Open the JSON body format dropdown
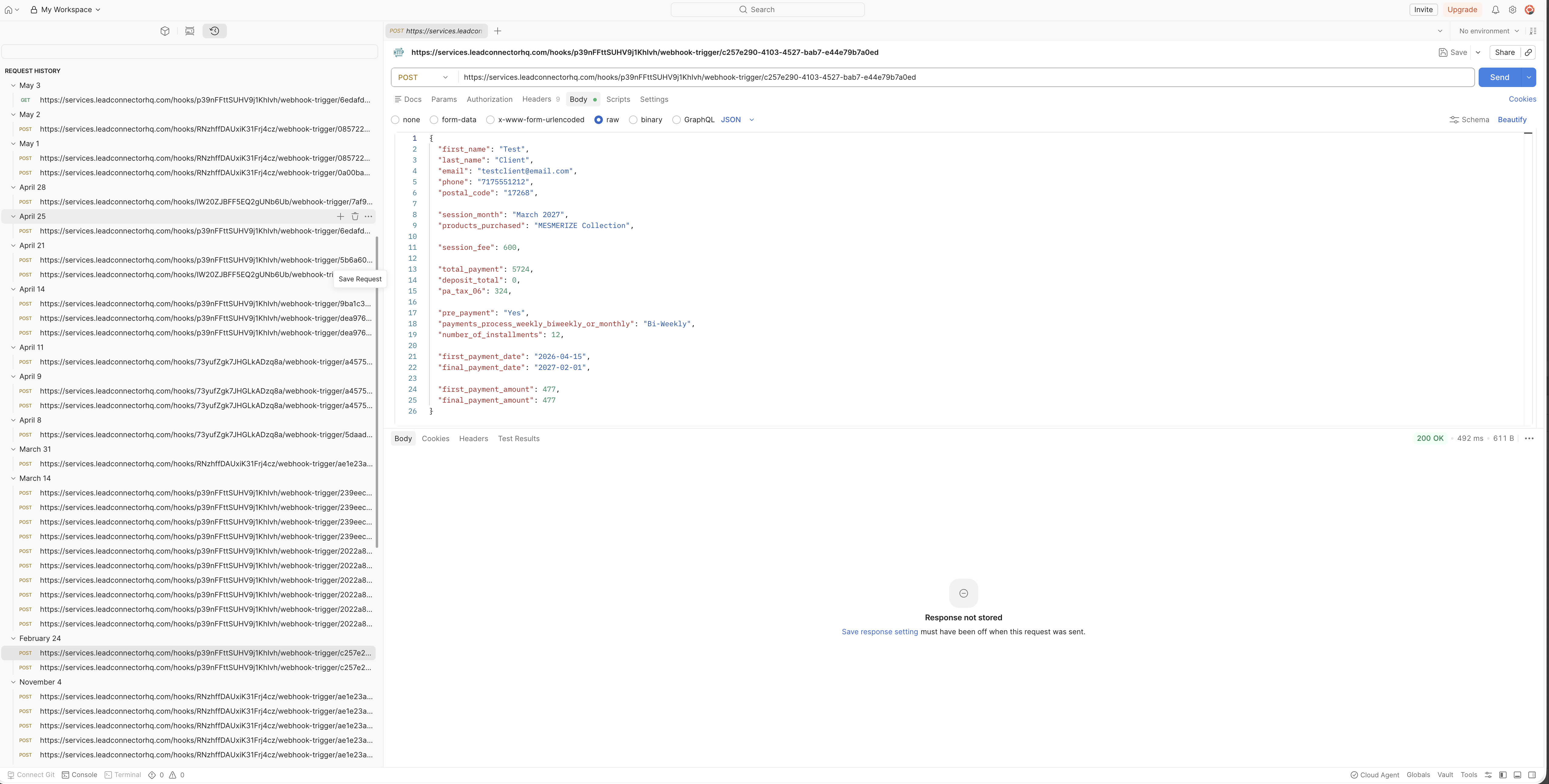Viewport: 1549px width, 784px height. pos(737,120)
